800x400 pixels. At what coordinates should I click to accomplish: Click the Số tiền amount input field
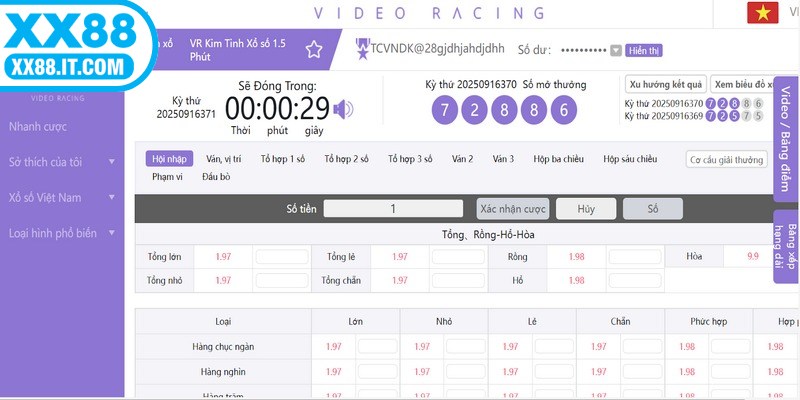(x=394, y=209)
